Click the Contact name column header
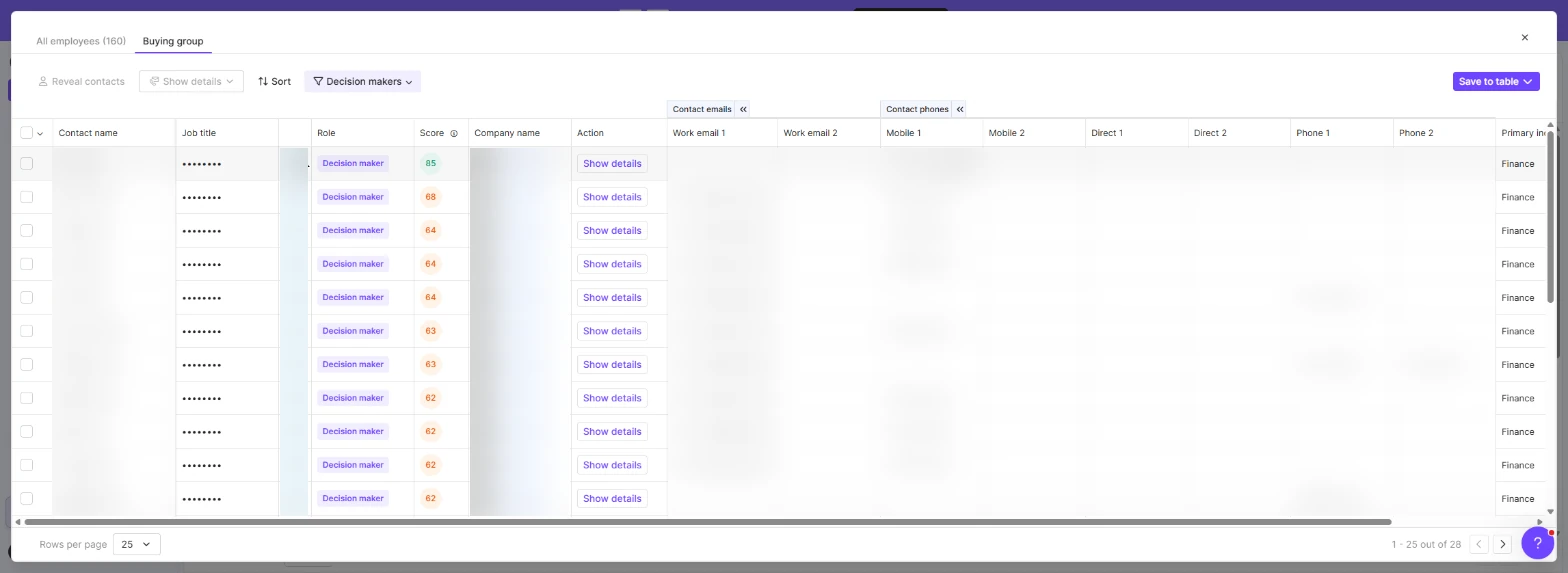Image resolution: width=1568 pixels, height=573 pixels. click(88, 133)
